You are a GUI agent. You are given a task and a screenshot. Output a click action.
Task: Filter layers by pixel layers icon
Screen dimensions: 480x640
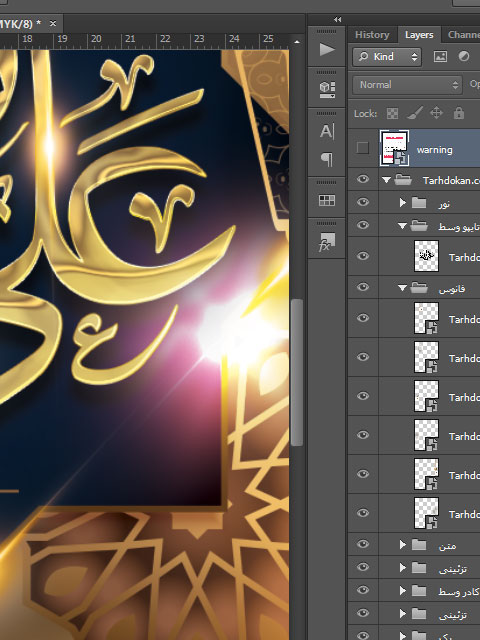tap(440, 56)
